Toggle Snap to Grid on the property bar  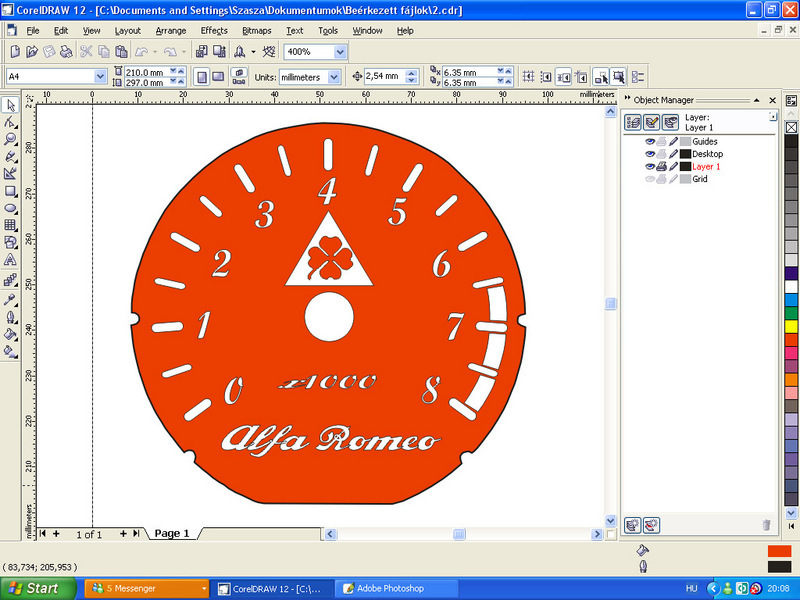(529, 77)
